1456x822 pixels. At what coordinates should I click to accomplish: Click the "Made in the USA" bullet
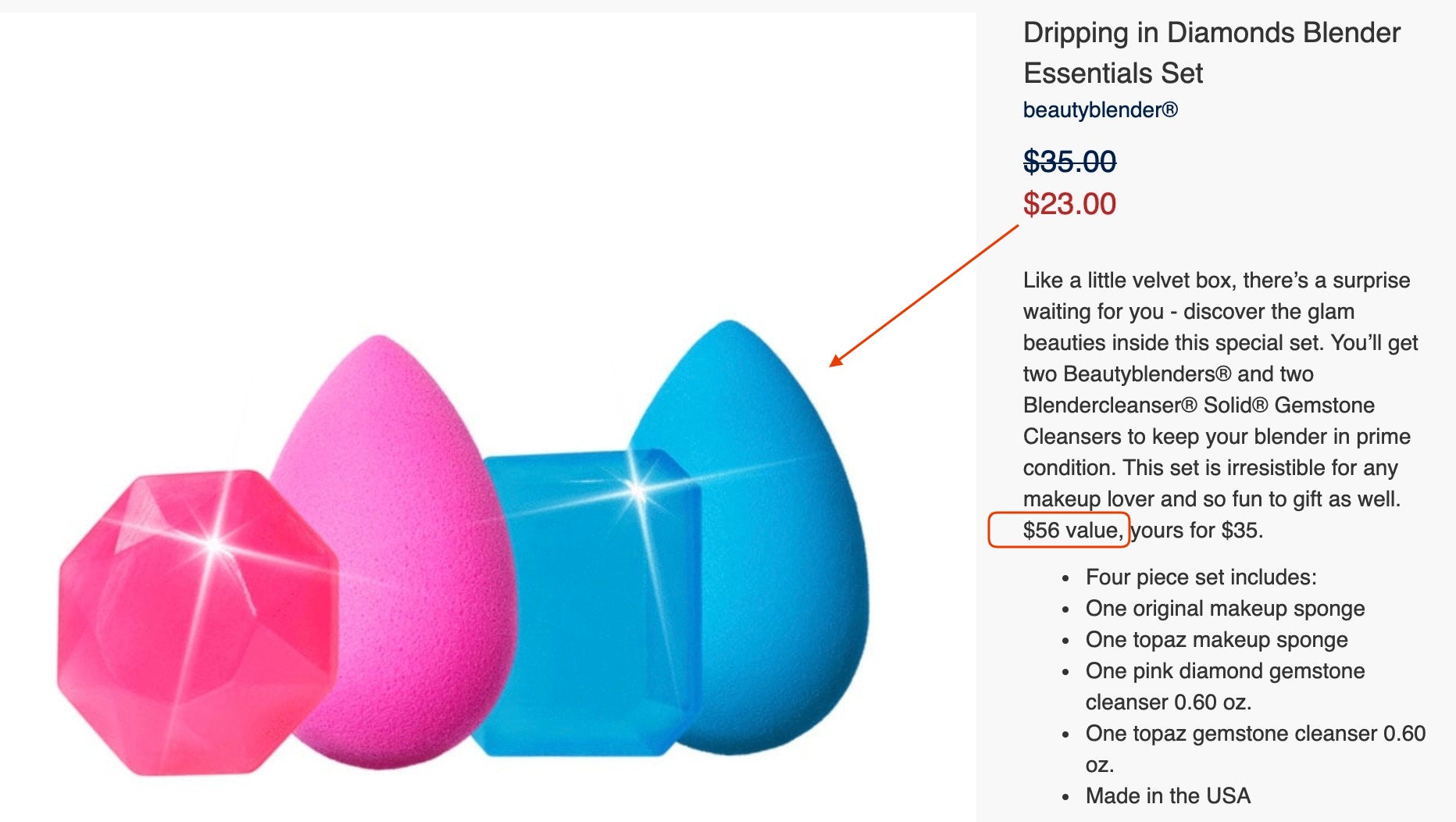(1169, 796)
